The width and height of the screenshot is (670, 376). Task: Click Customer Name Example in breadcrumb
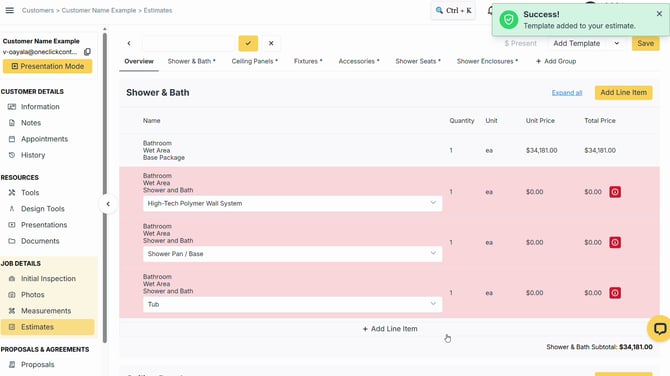point(99,10)
